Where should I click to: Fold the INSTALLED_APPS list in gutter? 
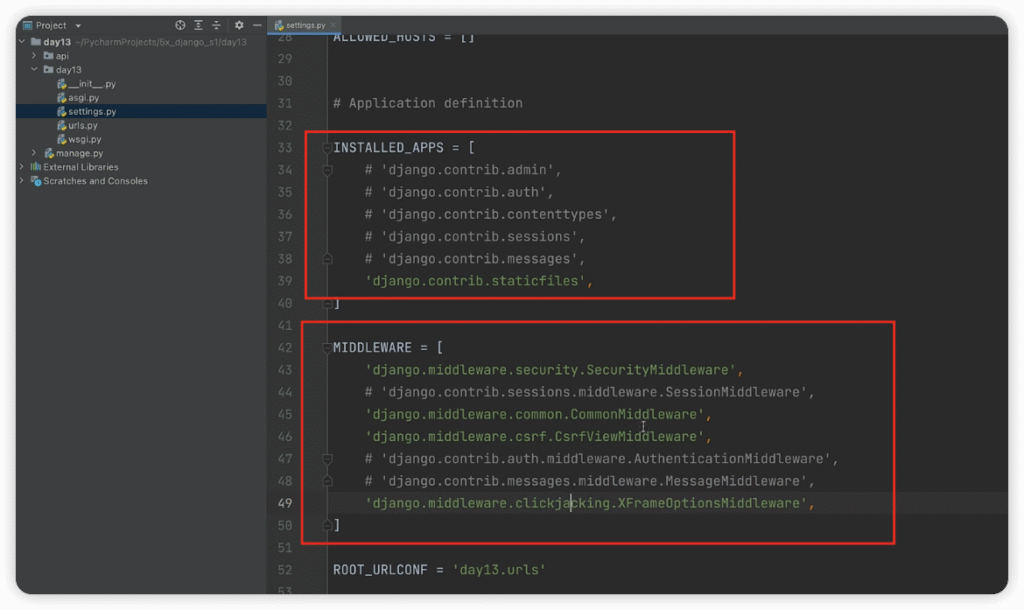[326, 148]
